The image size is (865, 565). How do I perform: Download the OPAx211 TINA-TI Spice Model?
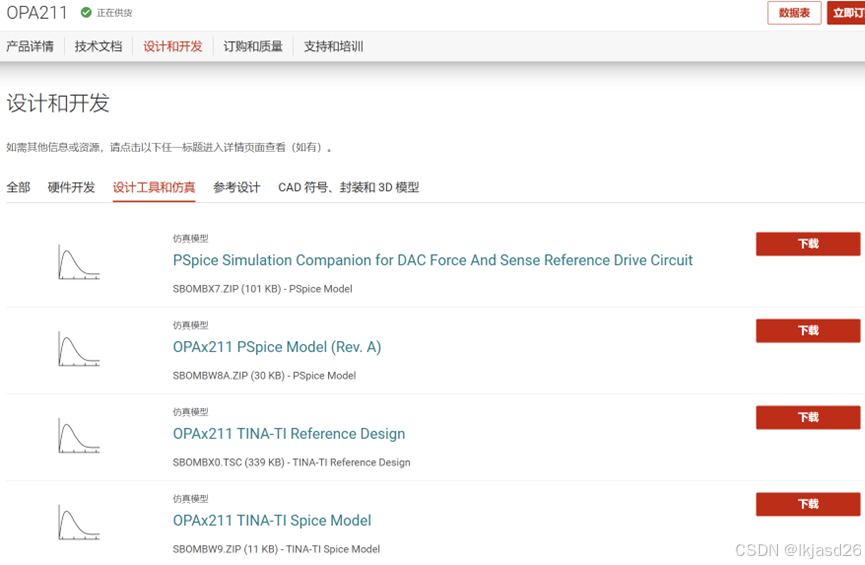point(808,504)
